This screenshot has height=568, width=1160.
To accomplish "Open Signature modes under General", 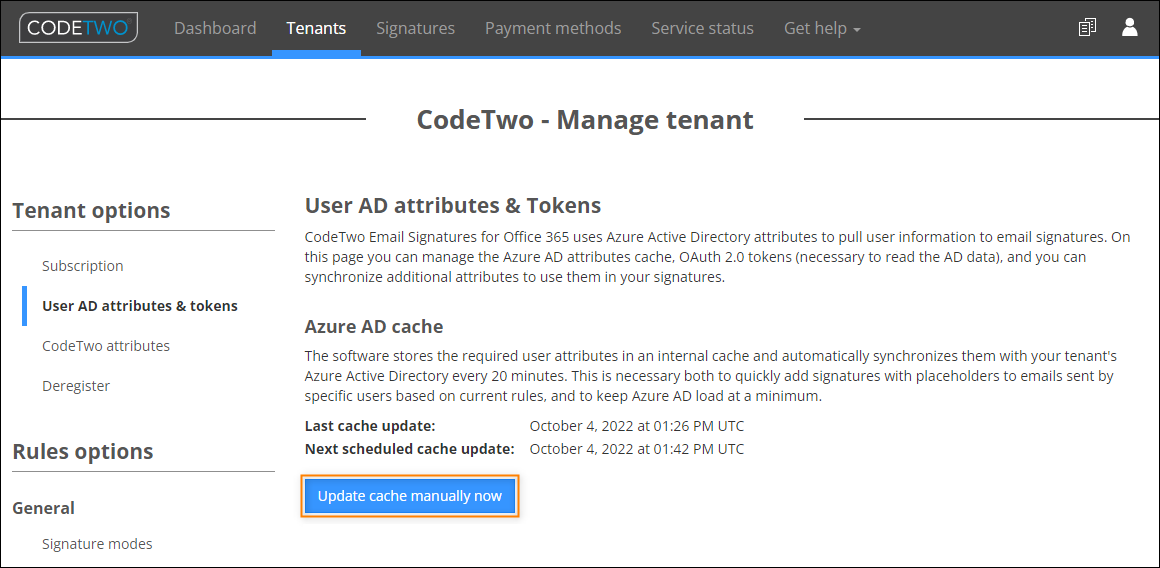I will (97, 544).
